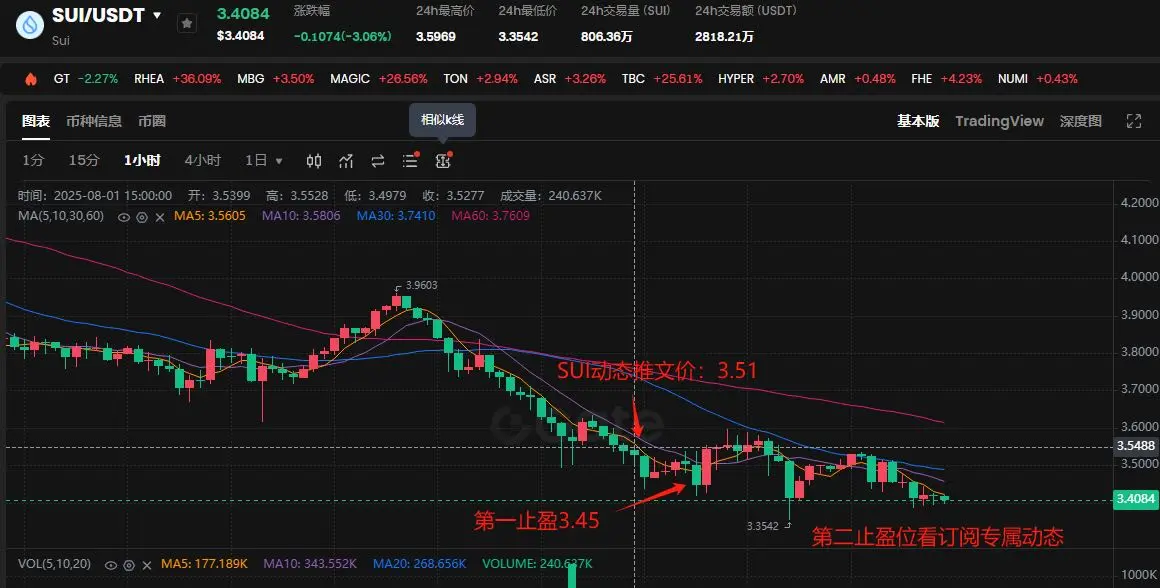1160x588 pixels.
Task: Open the ASR ticker +3.26%
Action: tap(570, 78)
